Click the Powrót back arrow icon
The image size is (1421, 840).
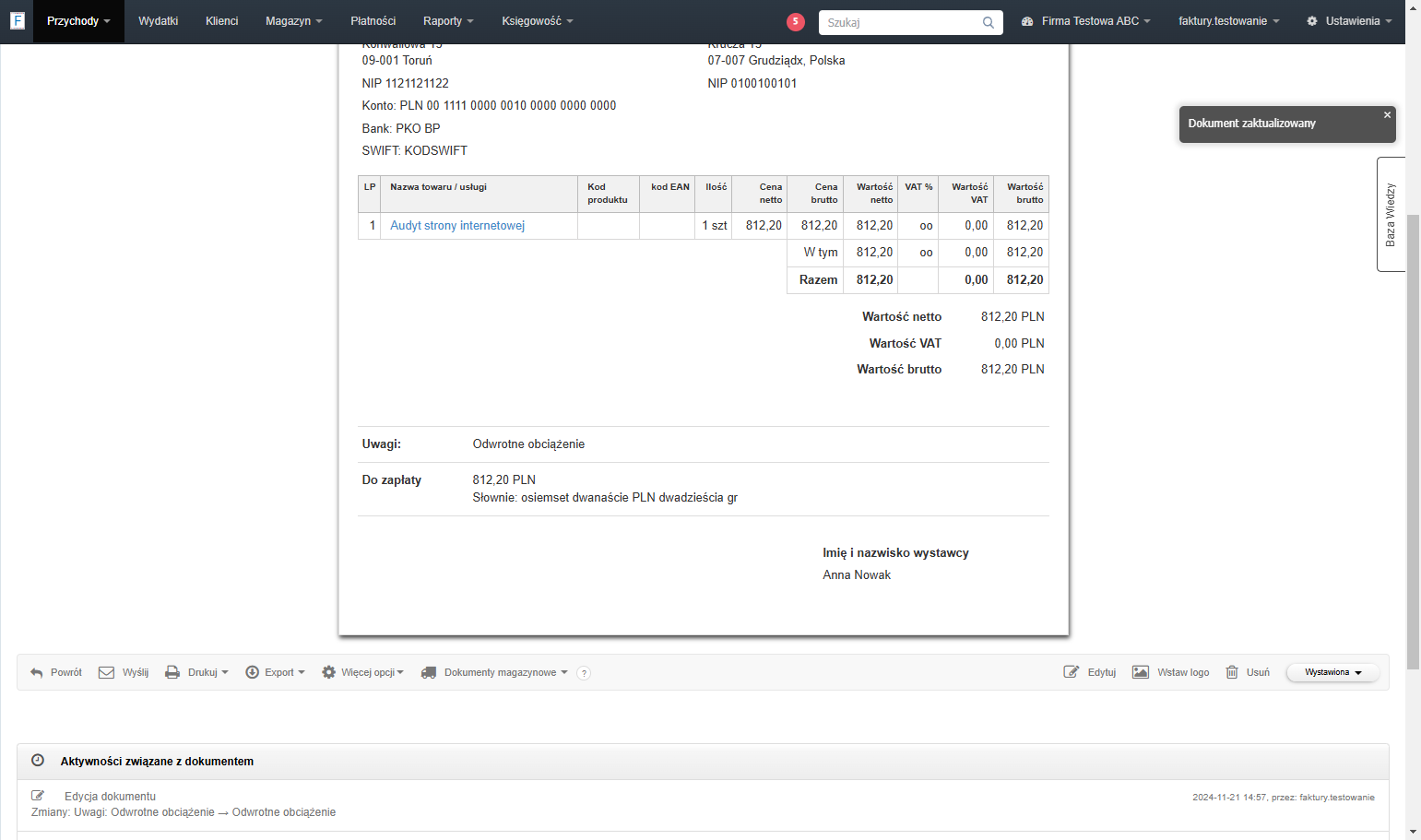tap(37, 673)
